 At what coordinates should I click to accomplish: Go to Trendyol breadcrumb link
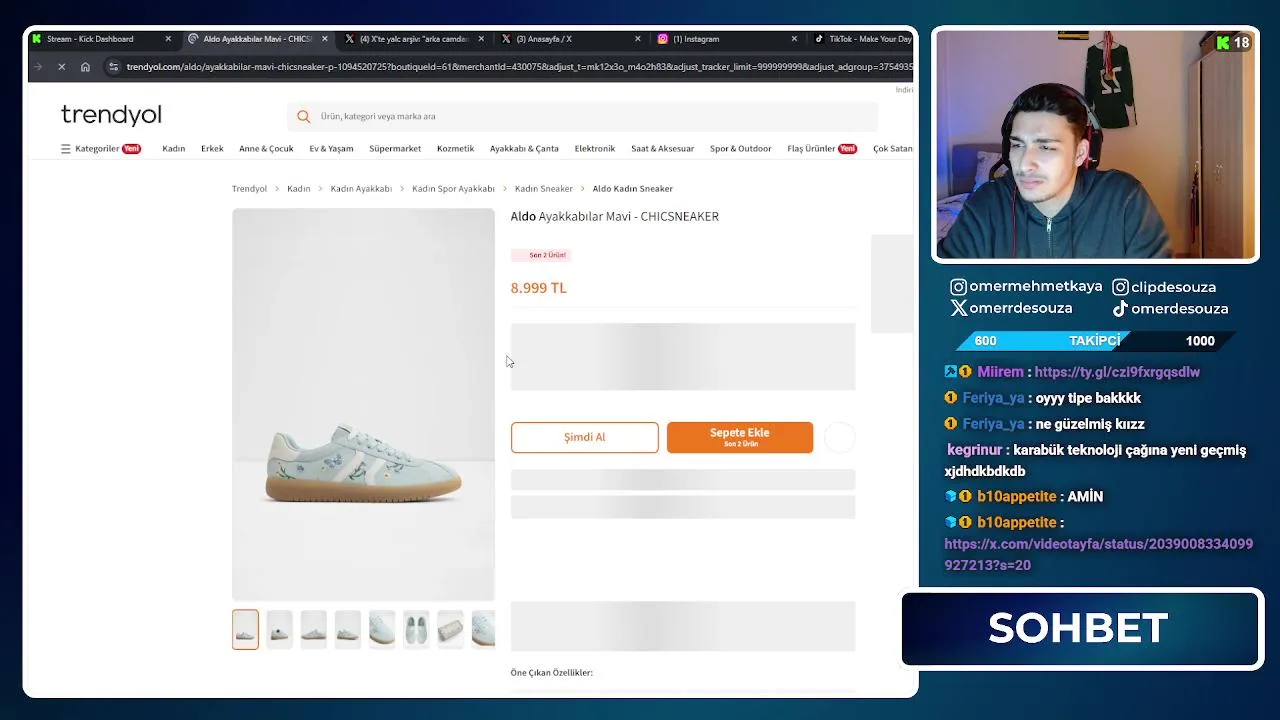click(249, 189)
